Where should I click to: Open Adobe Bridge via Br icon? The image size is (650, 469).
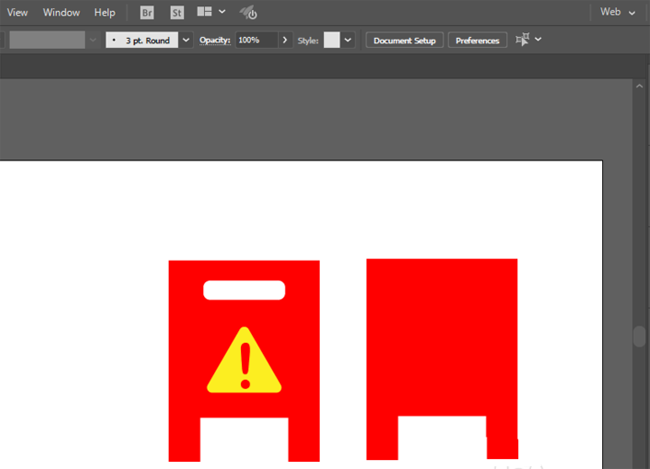(147, 13)
